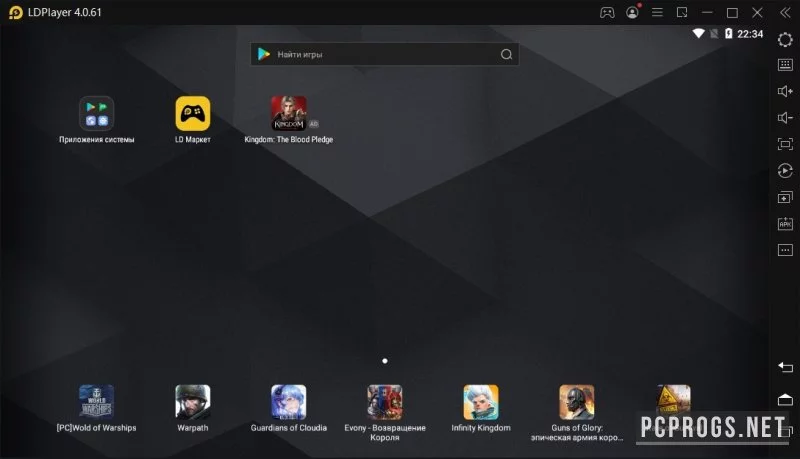Launch [PC]Wold of Warships
This screenshot has width=800, height=459.
point(96,402)
